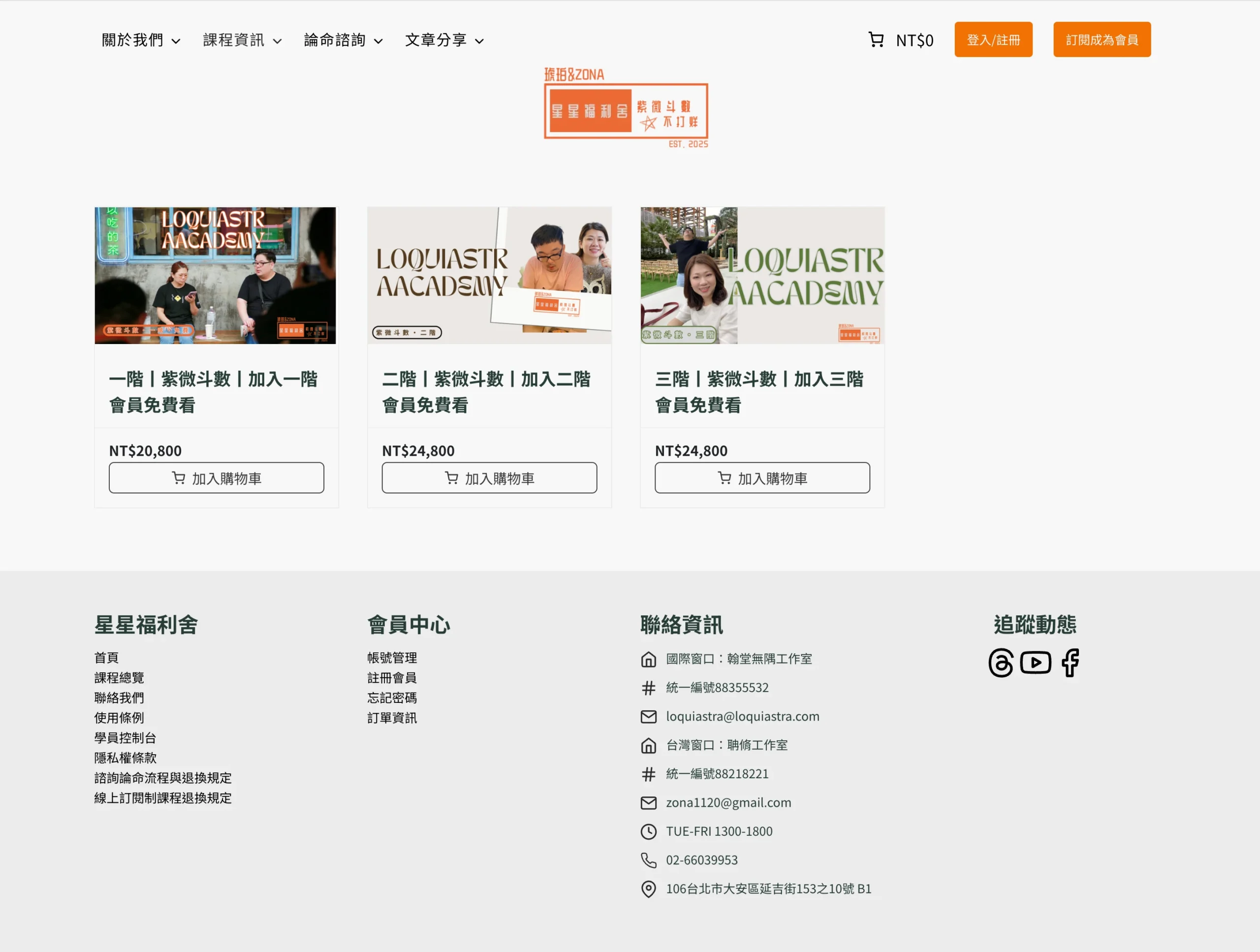The width and height of the screenshot is (1260, 952).
Task: Click the phone icon beside 02-66039953
Action: click(x=648, y=860)
